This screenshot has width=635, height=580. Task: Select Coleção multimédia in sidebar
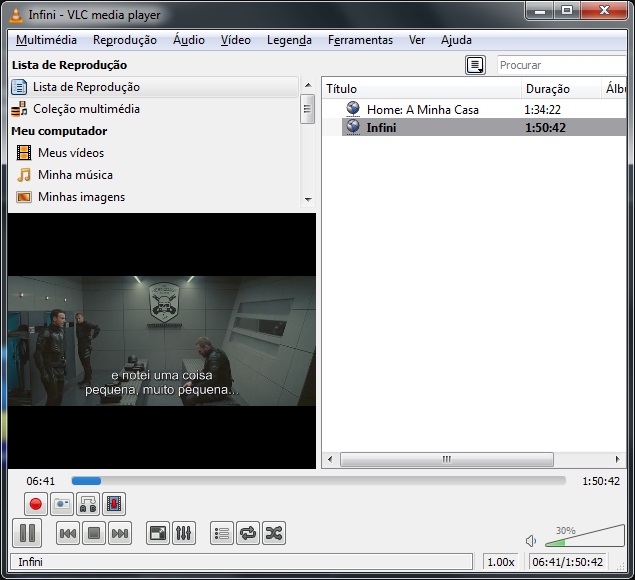pos(154,109)
